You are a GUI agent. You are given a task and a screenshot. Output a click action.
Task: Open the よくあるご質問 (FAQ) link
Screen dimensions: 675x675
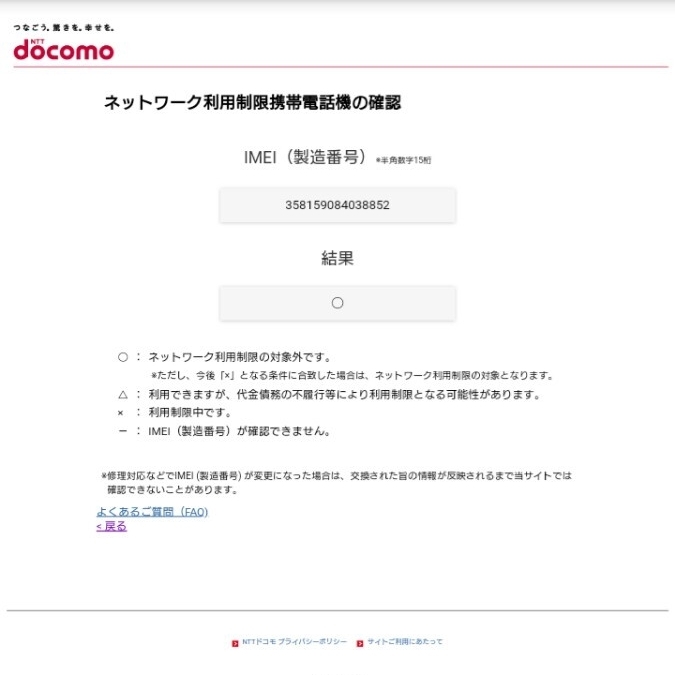point(152,511)
